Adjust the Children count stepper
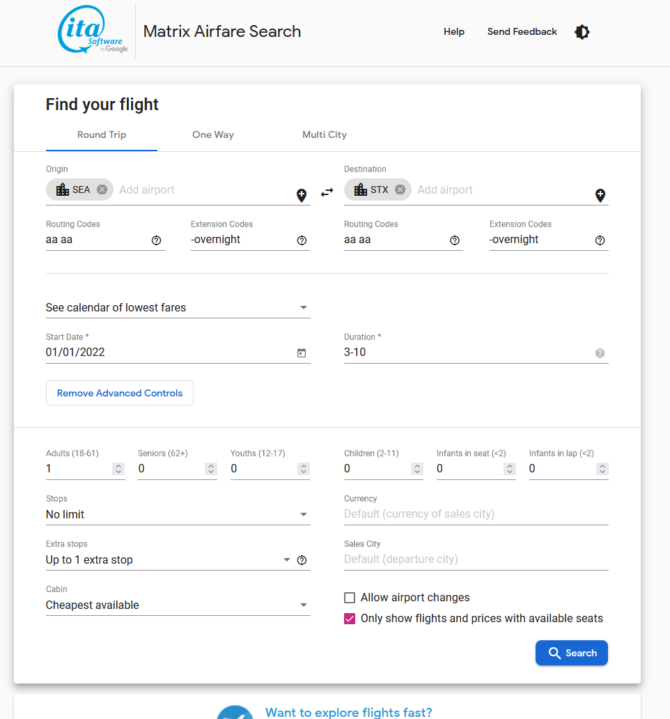Viewport: 670px width, 719px height. (x=417, y=469)
